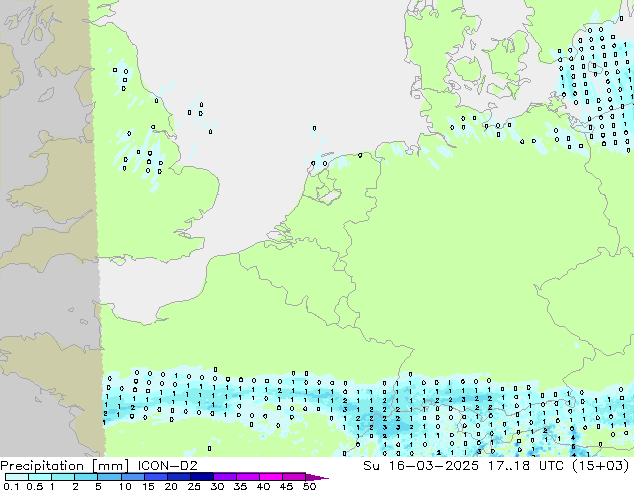Click the forecast offset label (15+03)

[x=600, y=466]
